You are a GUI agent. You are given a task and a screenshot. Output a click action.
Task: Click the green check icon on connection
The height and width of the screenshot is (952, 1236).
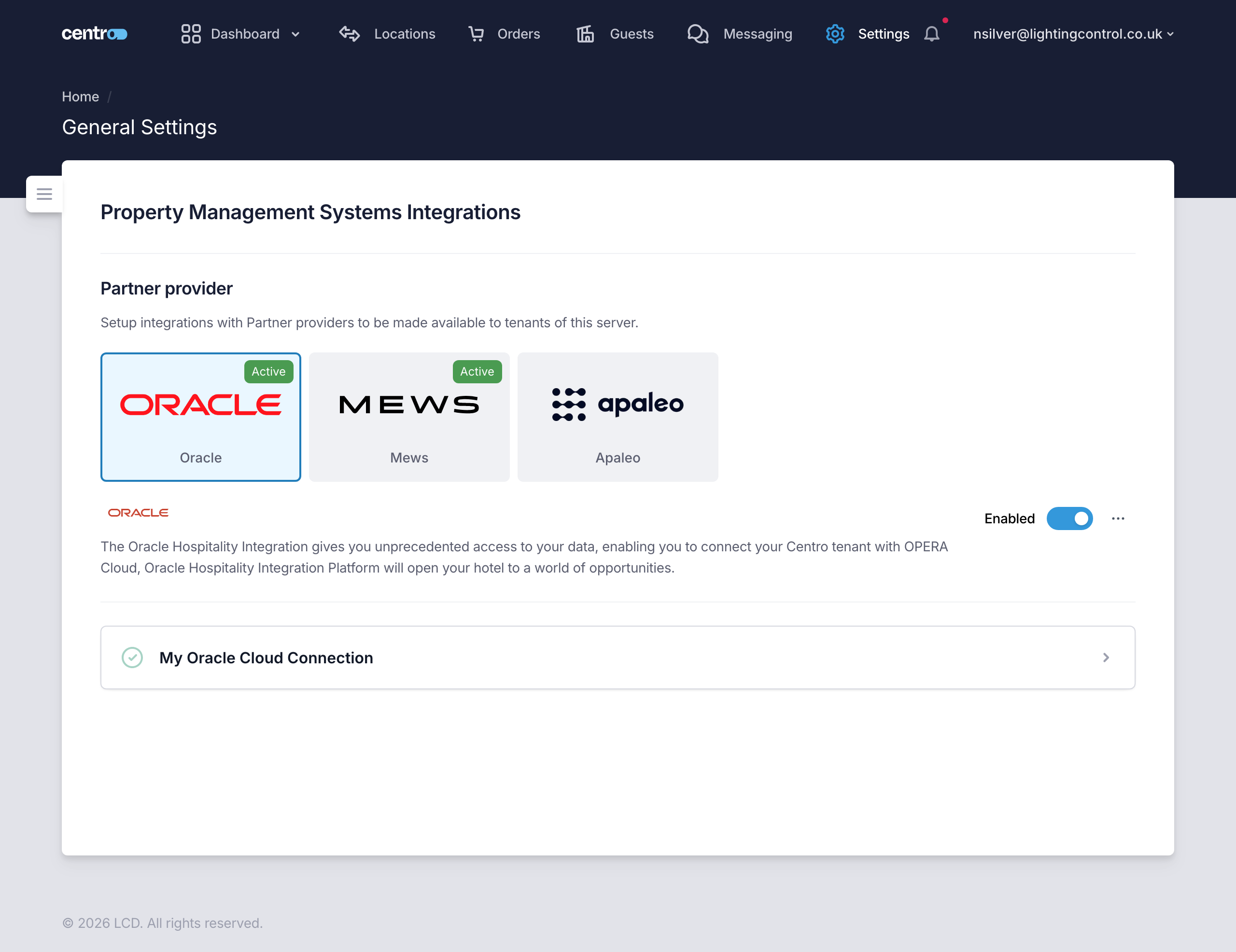(x=132, y=658)
